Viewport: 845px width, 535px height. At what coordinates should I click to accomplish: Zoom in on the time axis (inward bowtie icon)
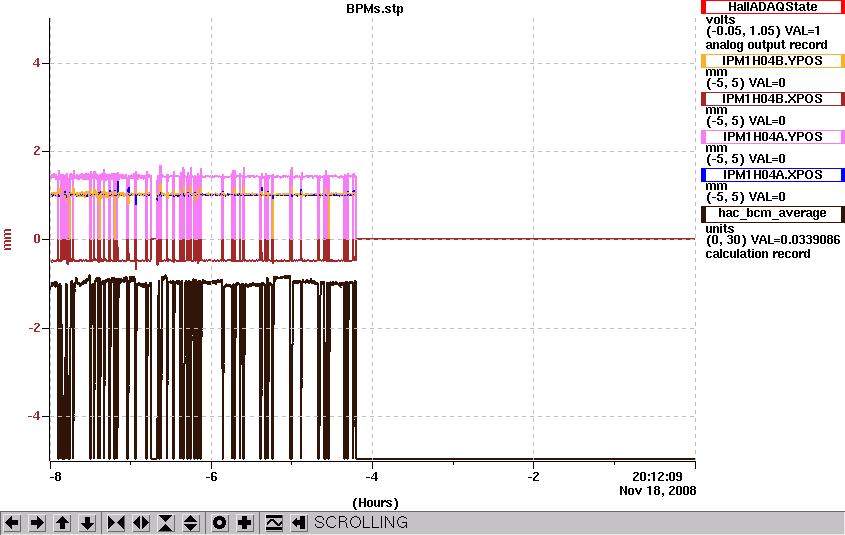(116, 523)
